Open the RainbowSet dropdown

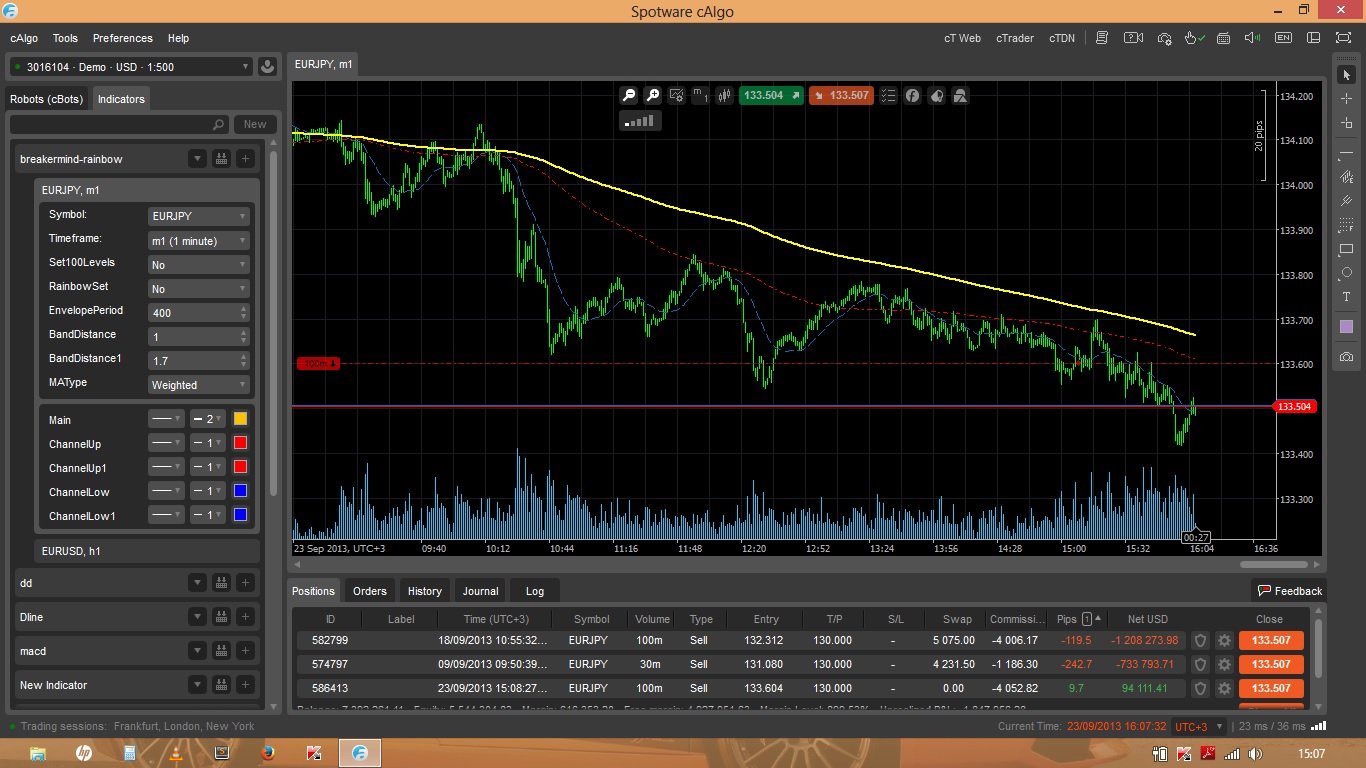click(198, 288)
